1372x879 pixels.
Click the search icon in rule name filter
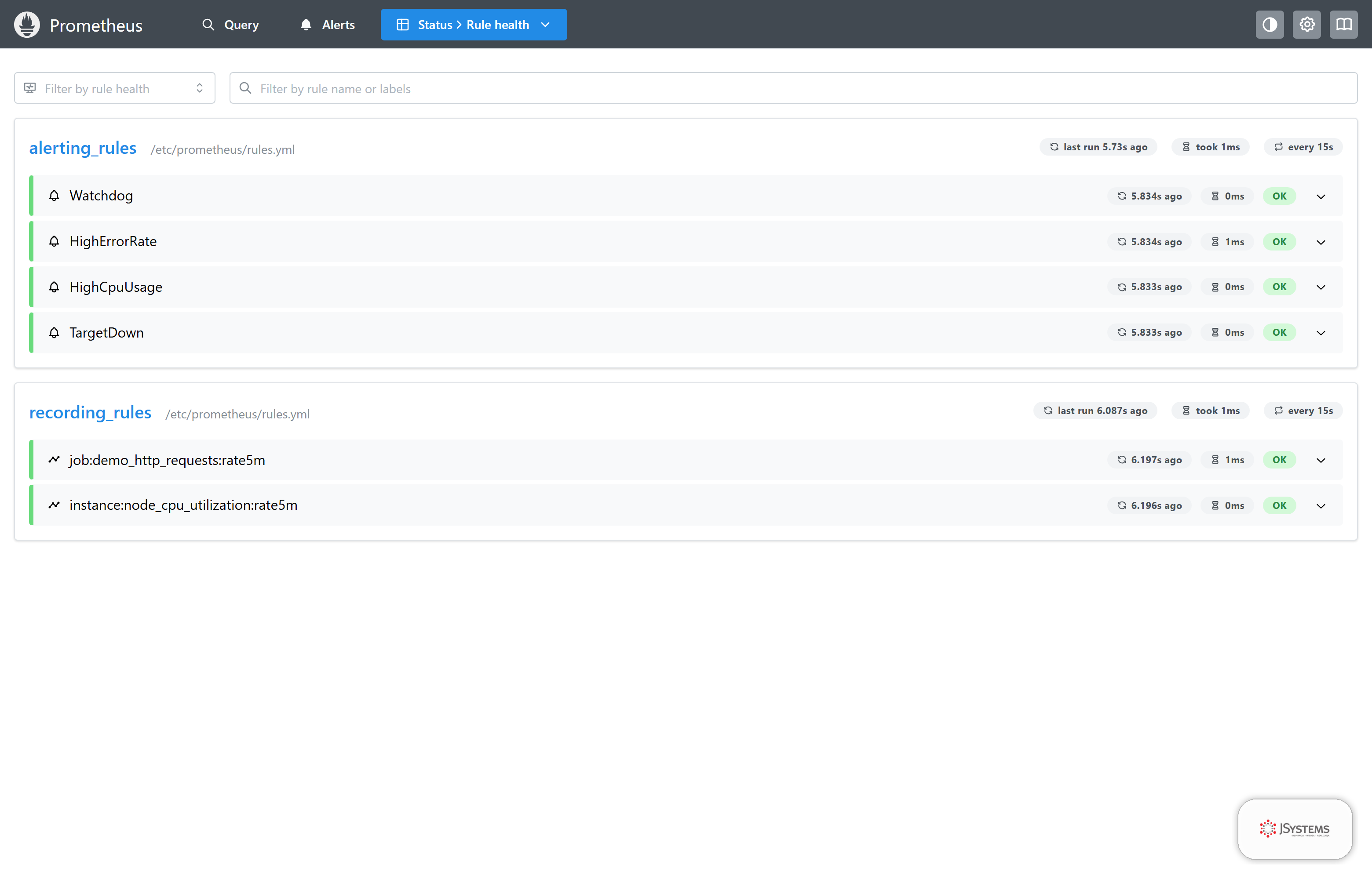245,88
